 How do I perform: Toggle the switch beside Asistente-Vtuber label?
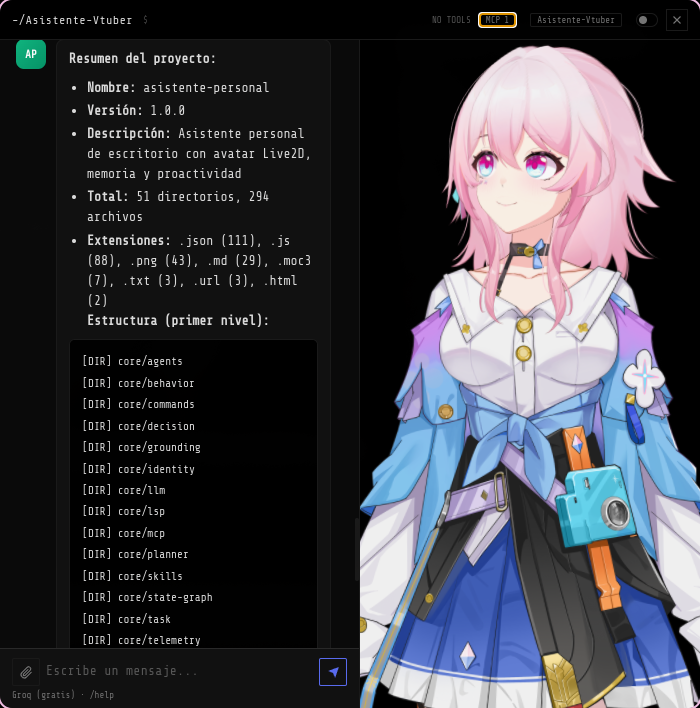pyautogui.click(x=646, y=20)
